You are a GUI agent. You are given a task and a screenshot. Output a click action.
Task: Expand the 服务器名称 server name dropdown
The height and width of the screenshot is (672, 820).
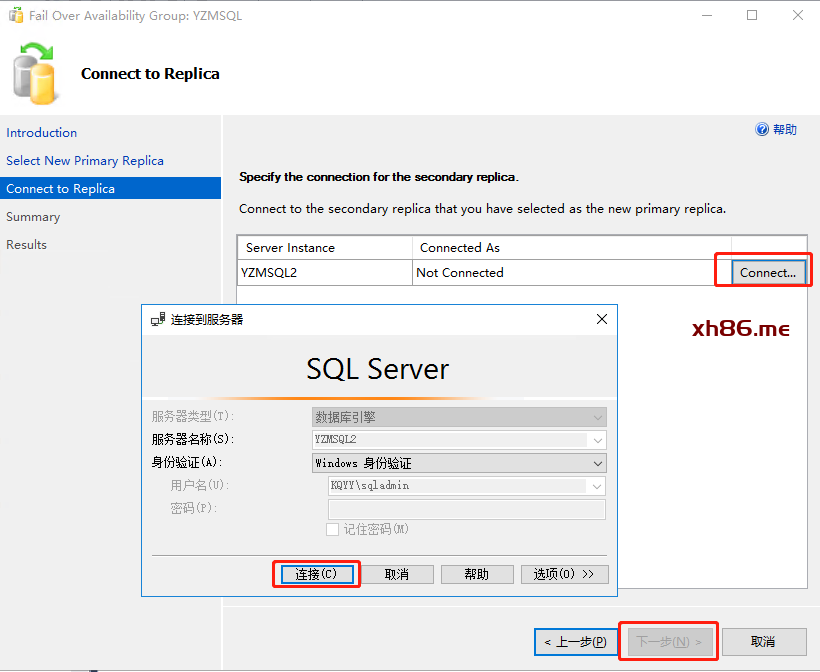[598, 440]
